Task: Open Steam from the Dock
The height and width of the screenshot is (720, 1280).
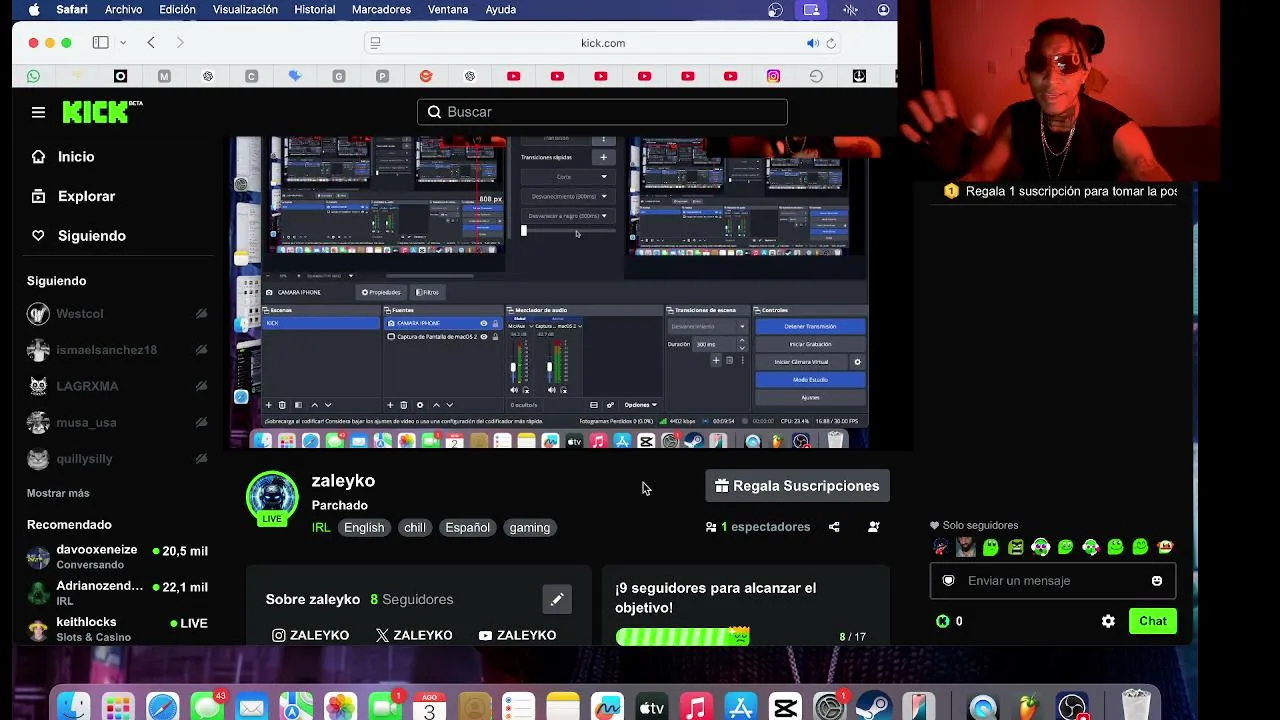Action: click(x=873, y=707)
